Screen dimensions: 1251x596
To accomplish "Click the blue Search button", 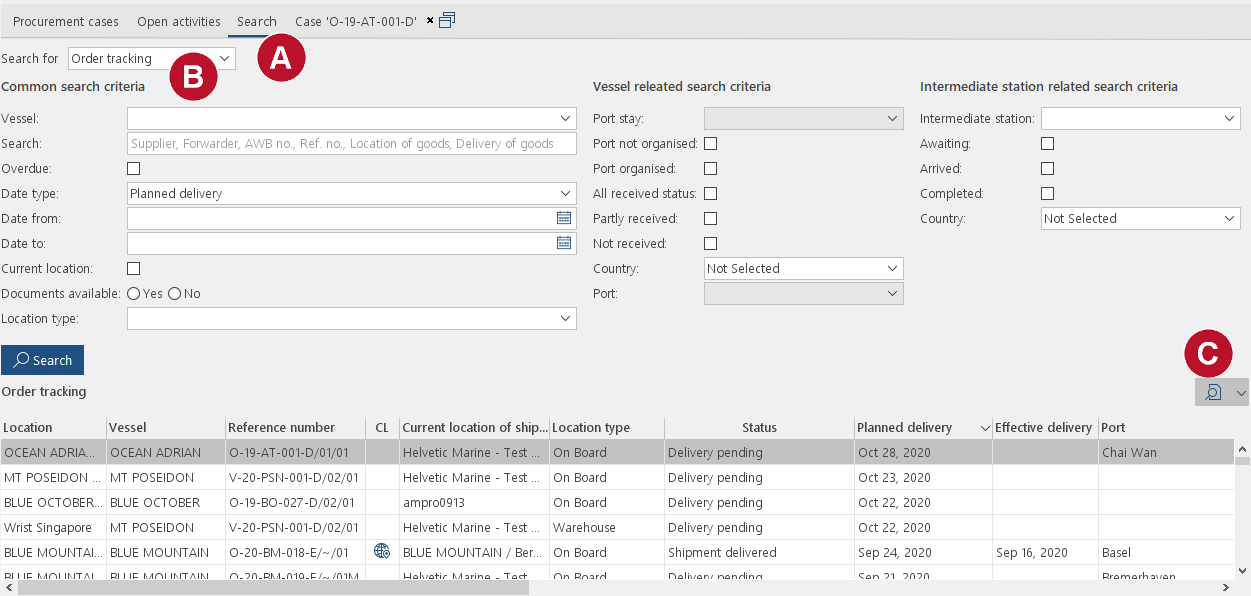I will tap(42, 360).
